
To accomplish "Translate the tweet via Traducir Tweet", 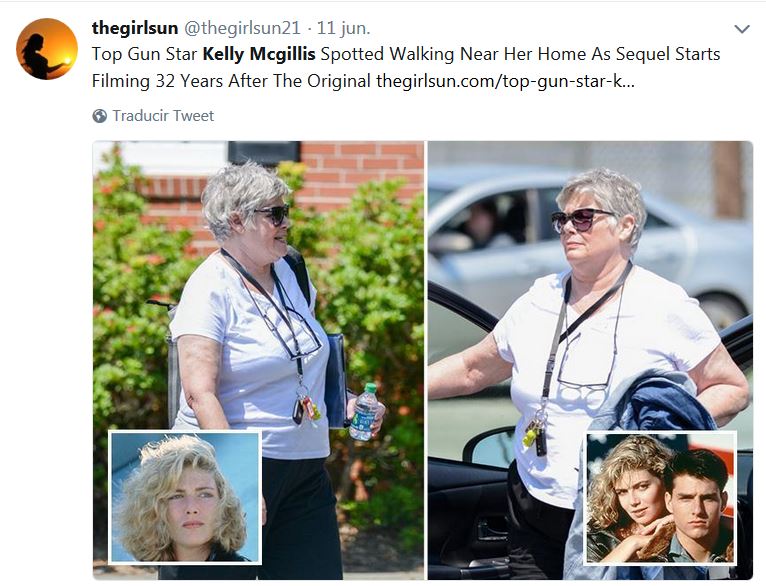I will pos(163,116).
